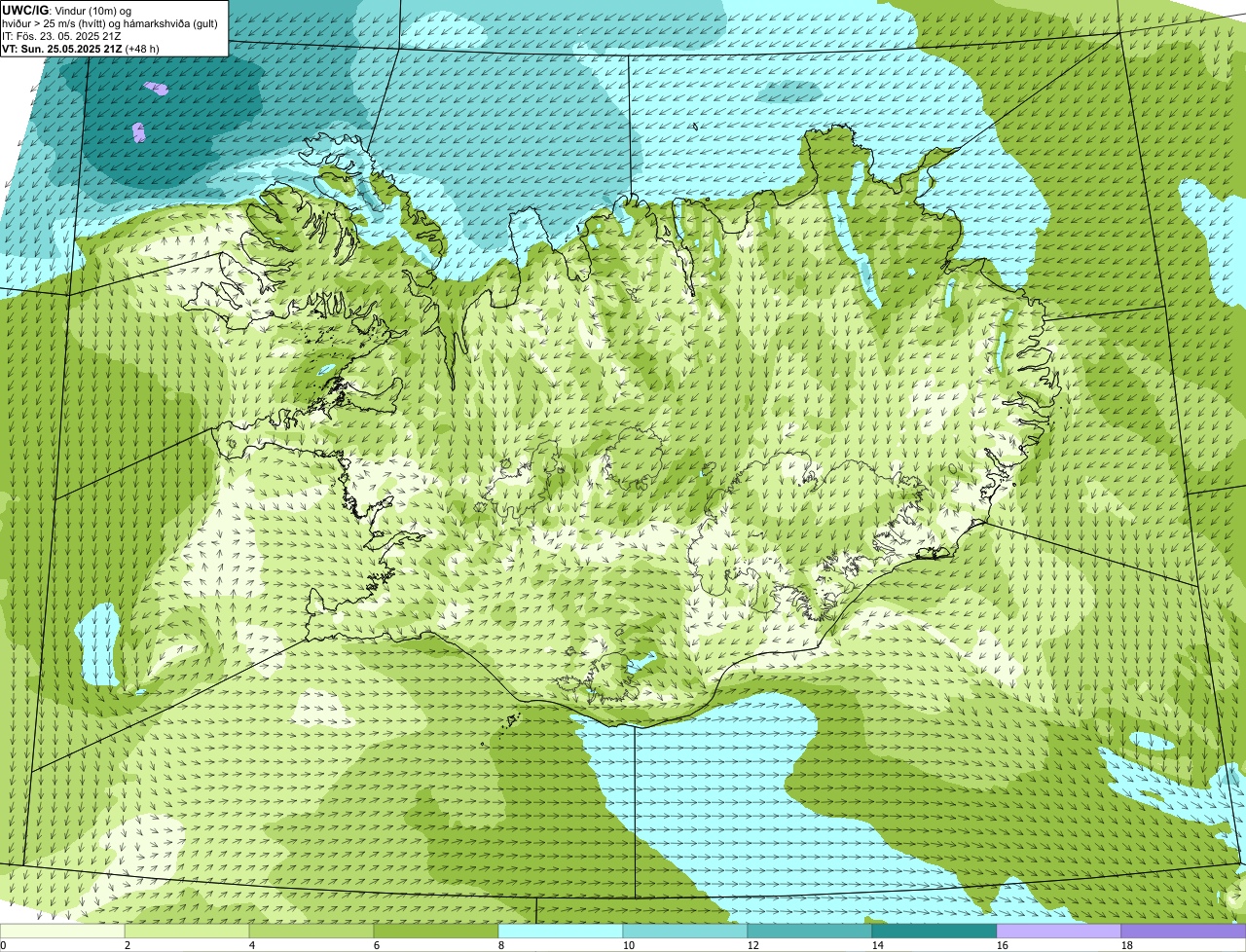Click the dark teal 14–16 legend swatch
The width and height of the screenshot is (1246, 952).
tap(934, 931)
